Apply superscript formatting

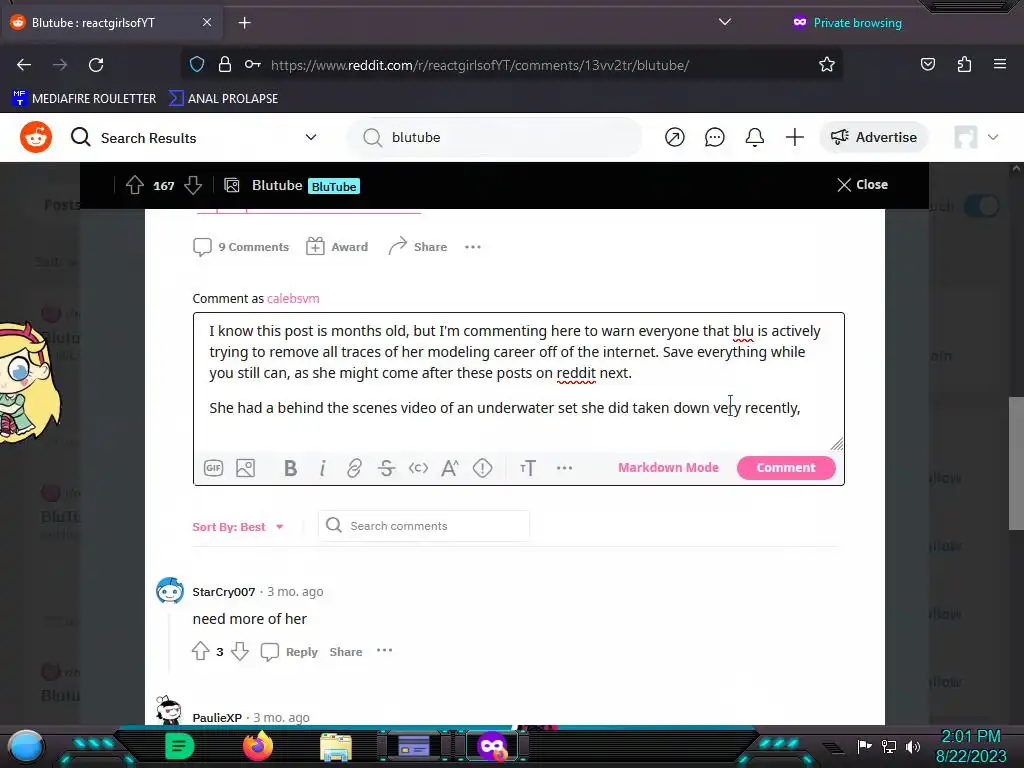[450, 468]
